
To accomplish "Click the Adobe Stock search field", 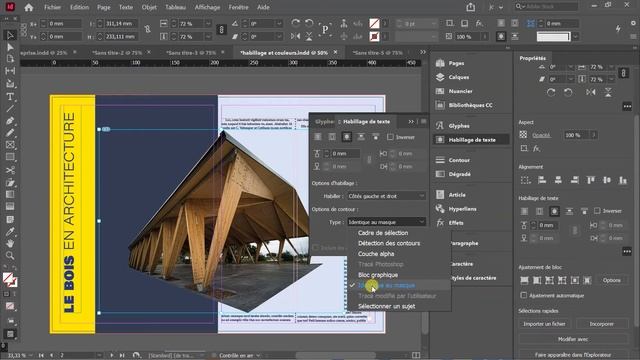I will pyautogui.click(x=546, y=7).
